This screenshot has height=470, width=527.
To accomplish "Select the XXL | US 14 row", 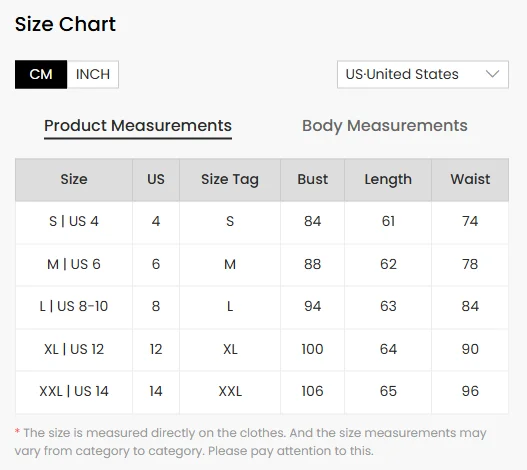I will 262,392.
